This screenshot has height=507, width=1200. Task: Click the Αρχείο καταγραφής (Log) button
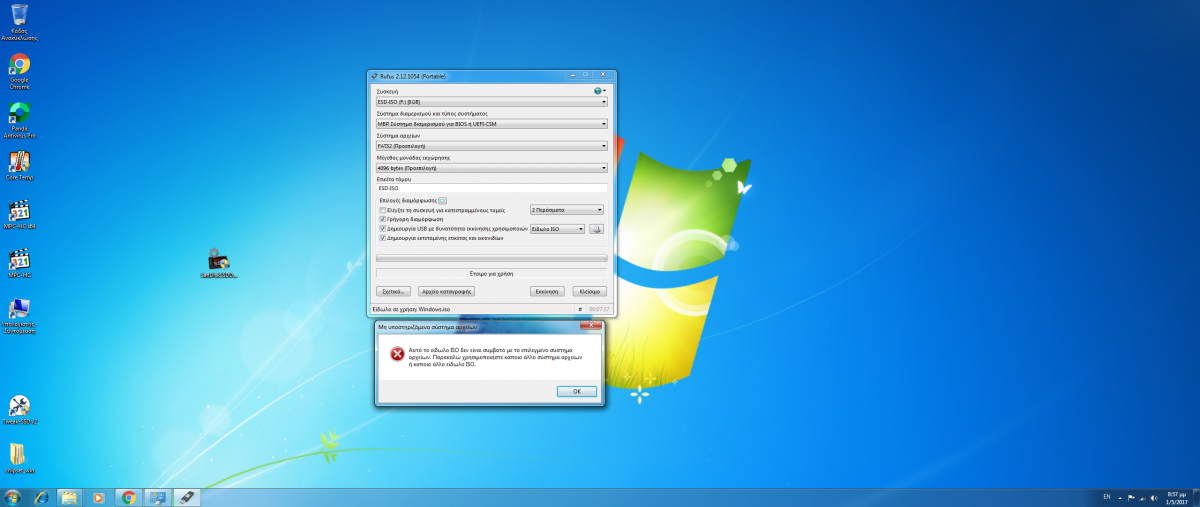[x=446, y=291]
